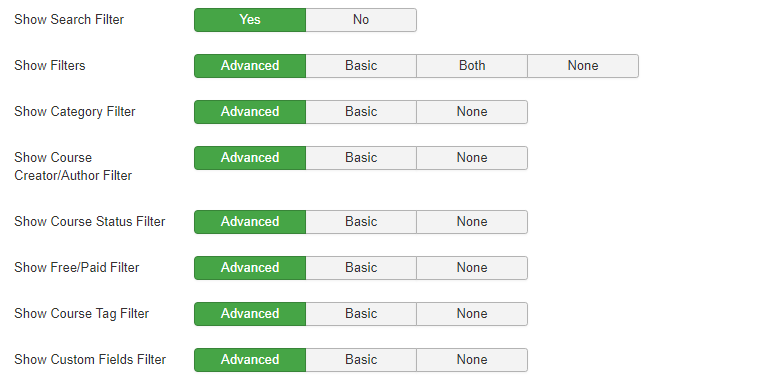Image resolution: width=766 pixels, height=390 pixels.
Task: Select Basic for Course Creator/Author Filter
Action: coord(361,158)
